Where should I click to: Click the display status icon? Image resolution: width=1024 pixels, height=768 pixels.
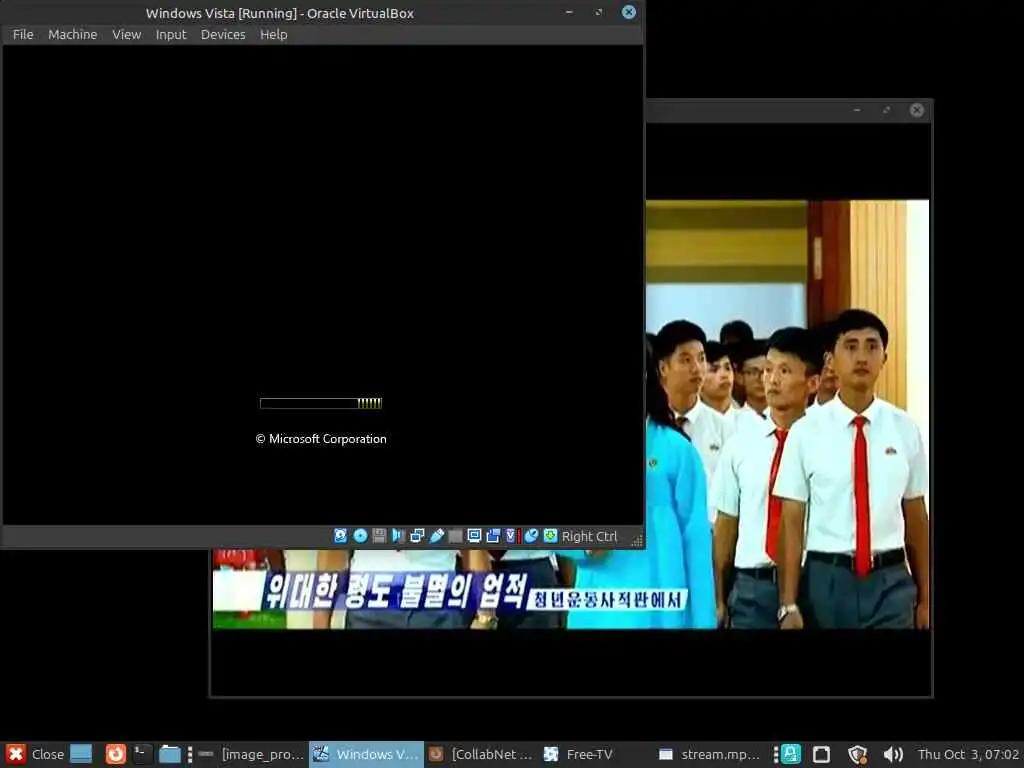tap(474, 536)
